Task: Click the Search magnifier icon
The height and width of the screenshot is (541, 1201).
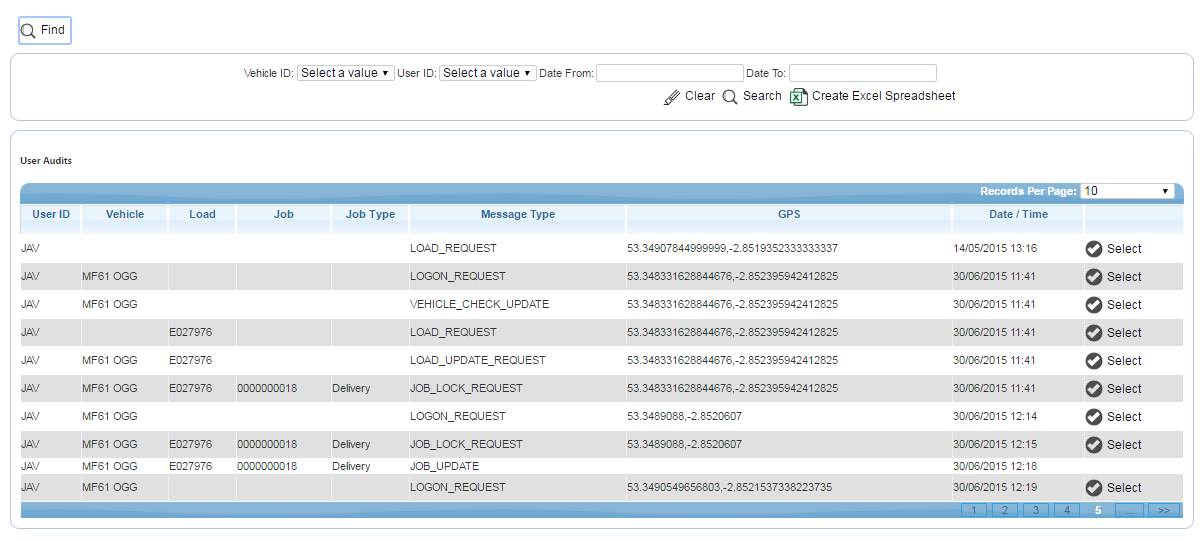Action: coord(730,97)
